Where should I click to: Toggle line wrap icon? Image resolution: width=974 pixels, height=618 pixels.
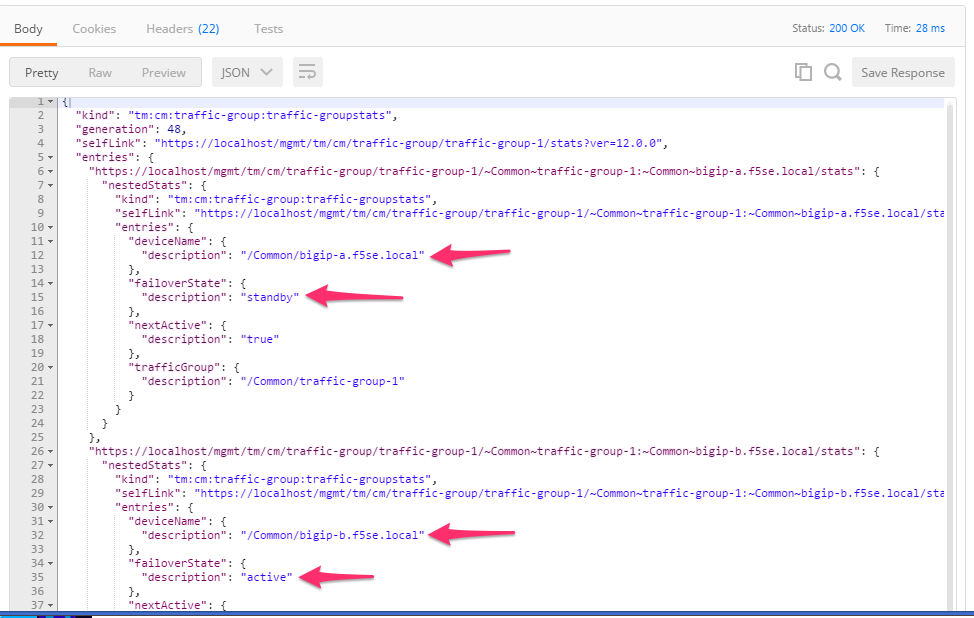coord(307,72)
